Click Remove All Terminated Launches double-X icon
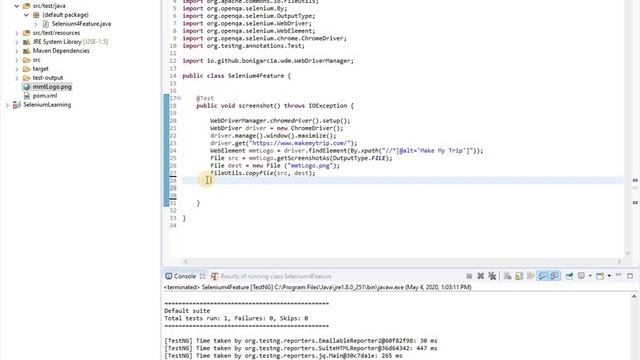 point(492,276)
